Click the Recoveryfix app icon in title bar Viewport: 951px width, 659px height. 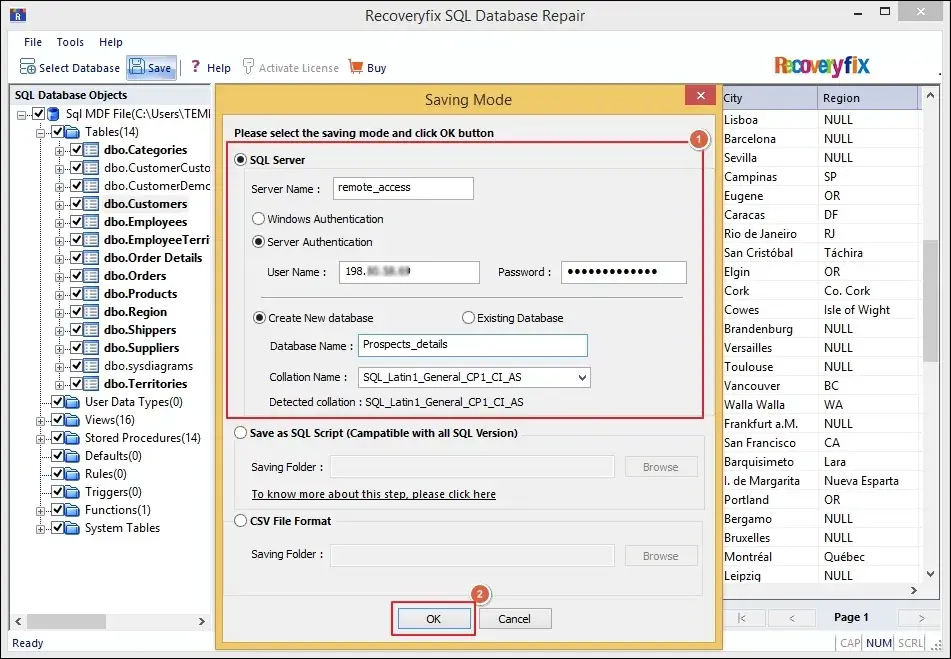point(18,15)
